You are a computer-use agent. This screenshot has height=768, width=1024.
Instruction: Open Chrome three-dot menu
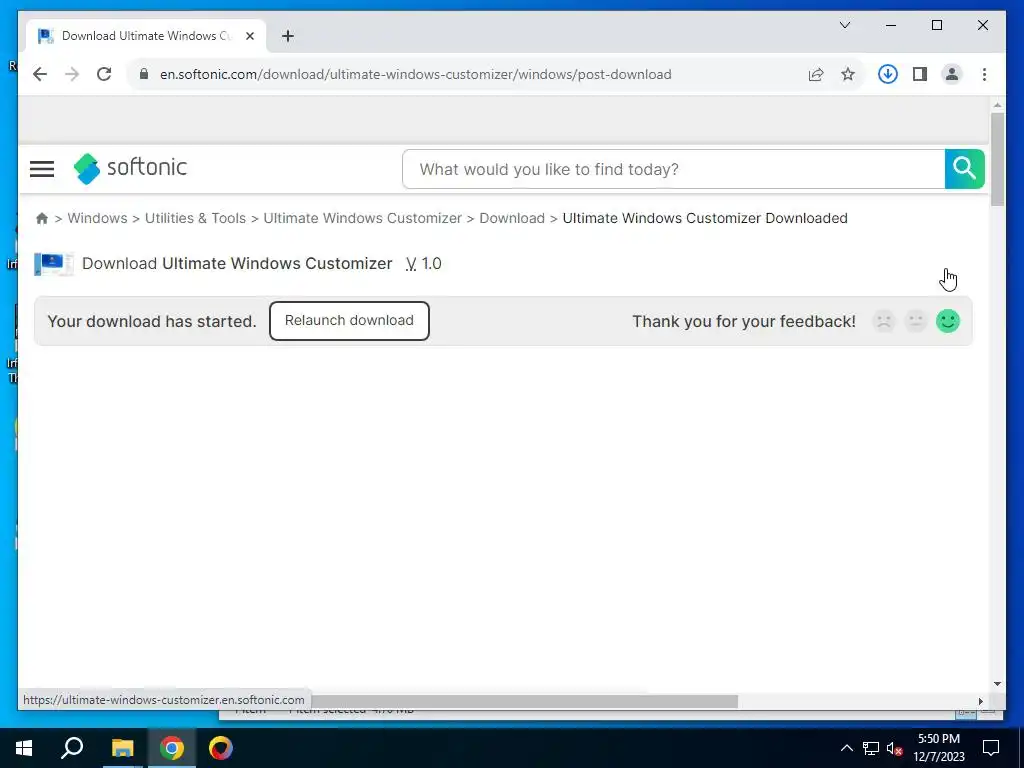[x=984, y=74]
